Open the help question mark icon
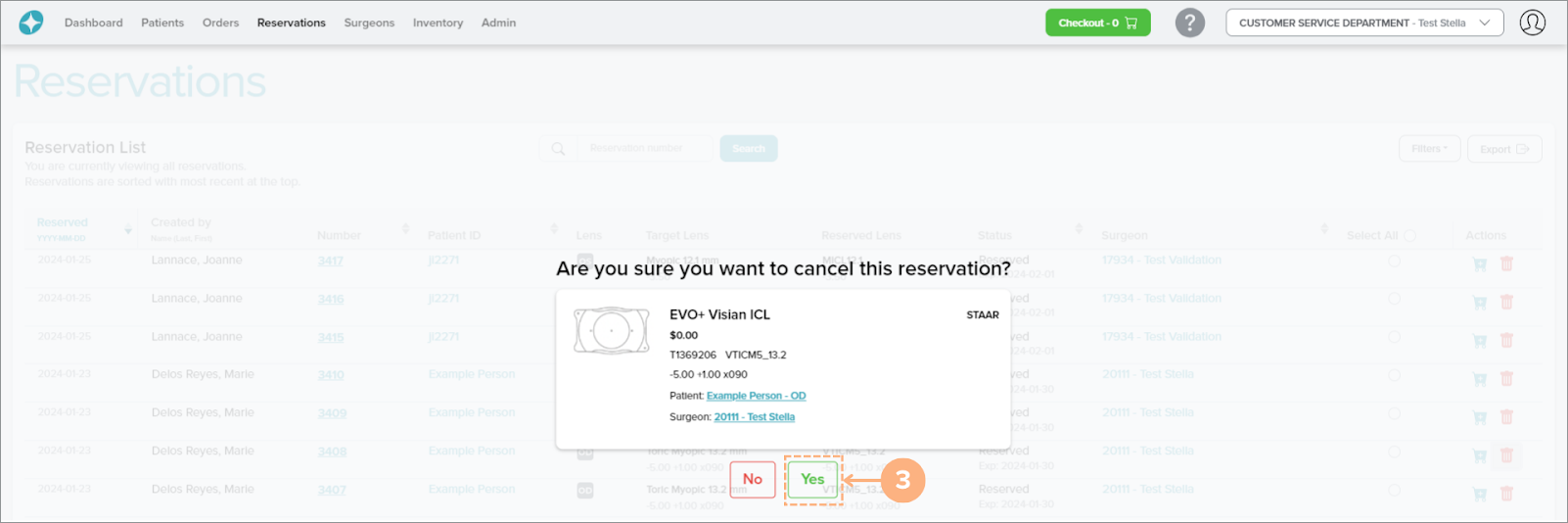The height and width of the screenshot is (523, 1568). coord(1189,23)
